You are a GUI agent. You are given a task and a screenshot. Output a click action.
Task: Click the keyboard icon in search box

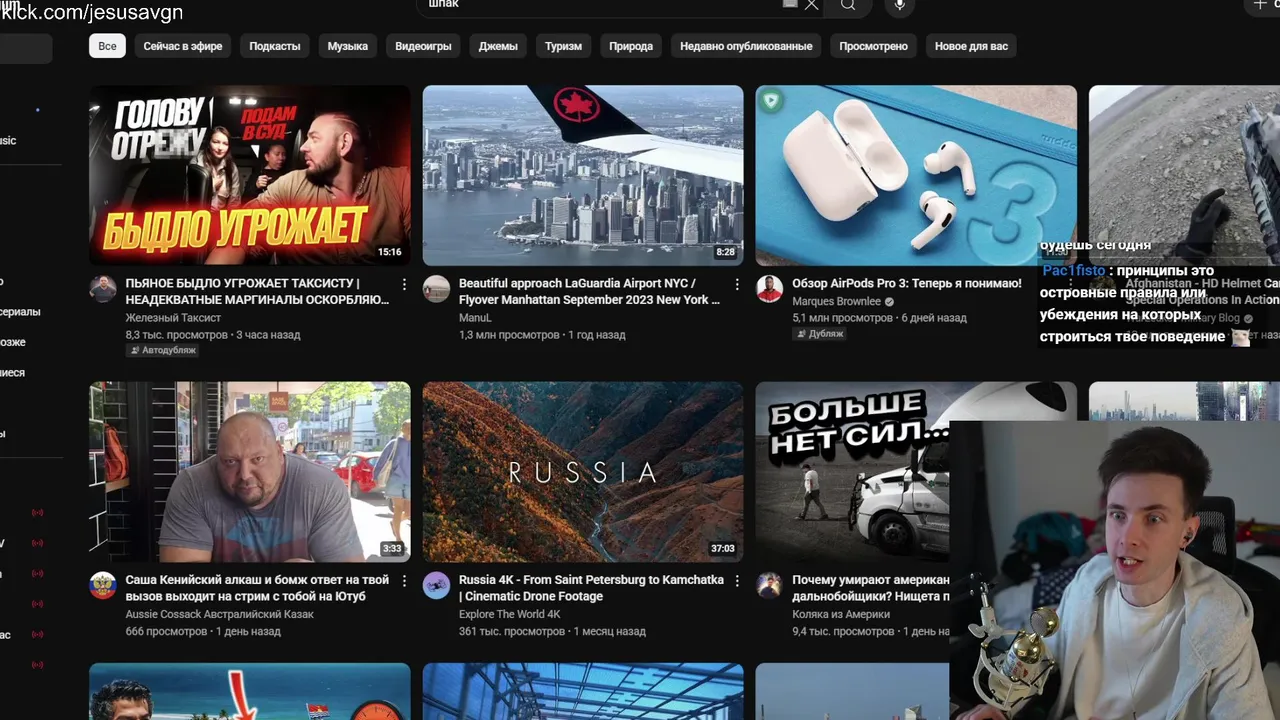pyautogui.click(x=790, y=4)
